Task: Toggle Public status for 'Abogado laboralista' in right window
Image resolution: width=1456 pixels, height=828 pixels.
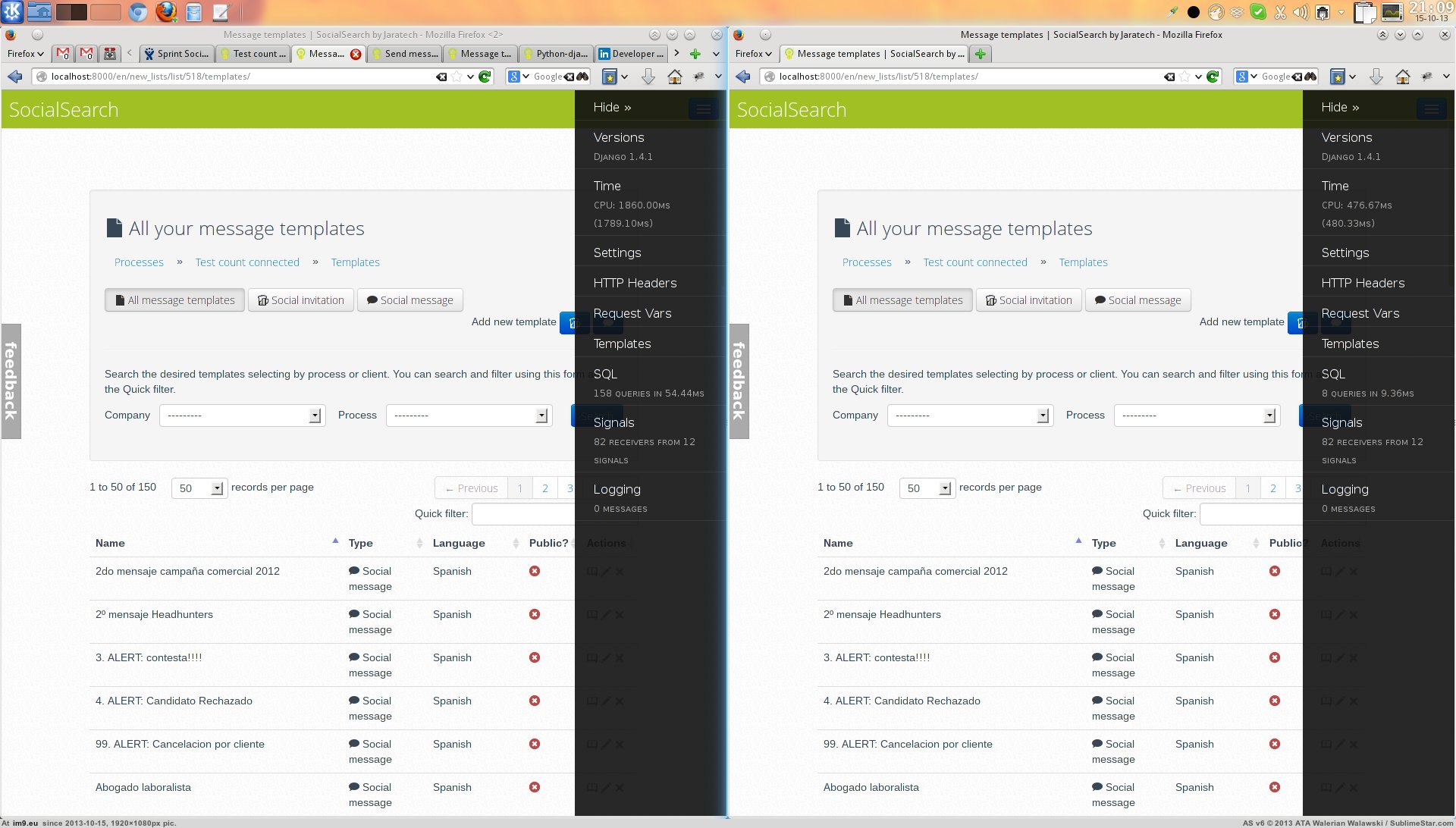Action: [1275, 787]
